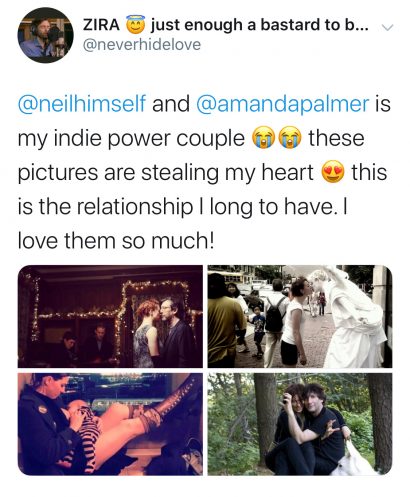The height and width of the screenshot is (497, 410).
Task: View the photo with string lights
Action: point(110,316)
